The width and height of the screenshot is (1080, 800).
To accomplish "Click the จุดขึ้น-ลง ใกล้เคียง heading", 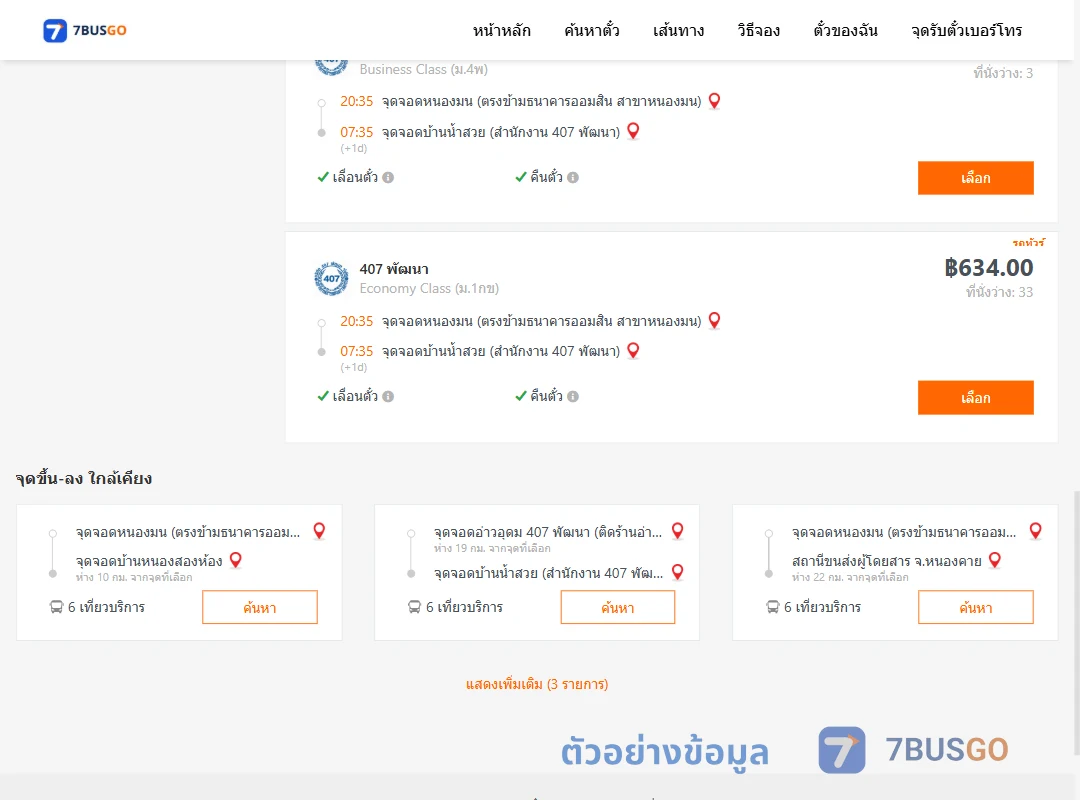I will pos(84,478).
